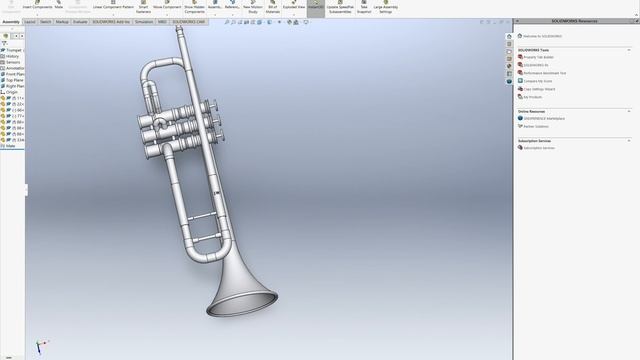640x360 pixels.
Task: Open Linear Component Pattern tool
Action: click(113, 5)
